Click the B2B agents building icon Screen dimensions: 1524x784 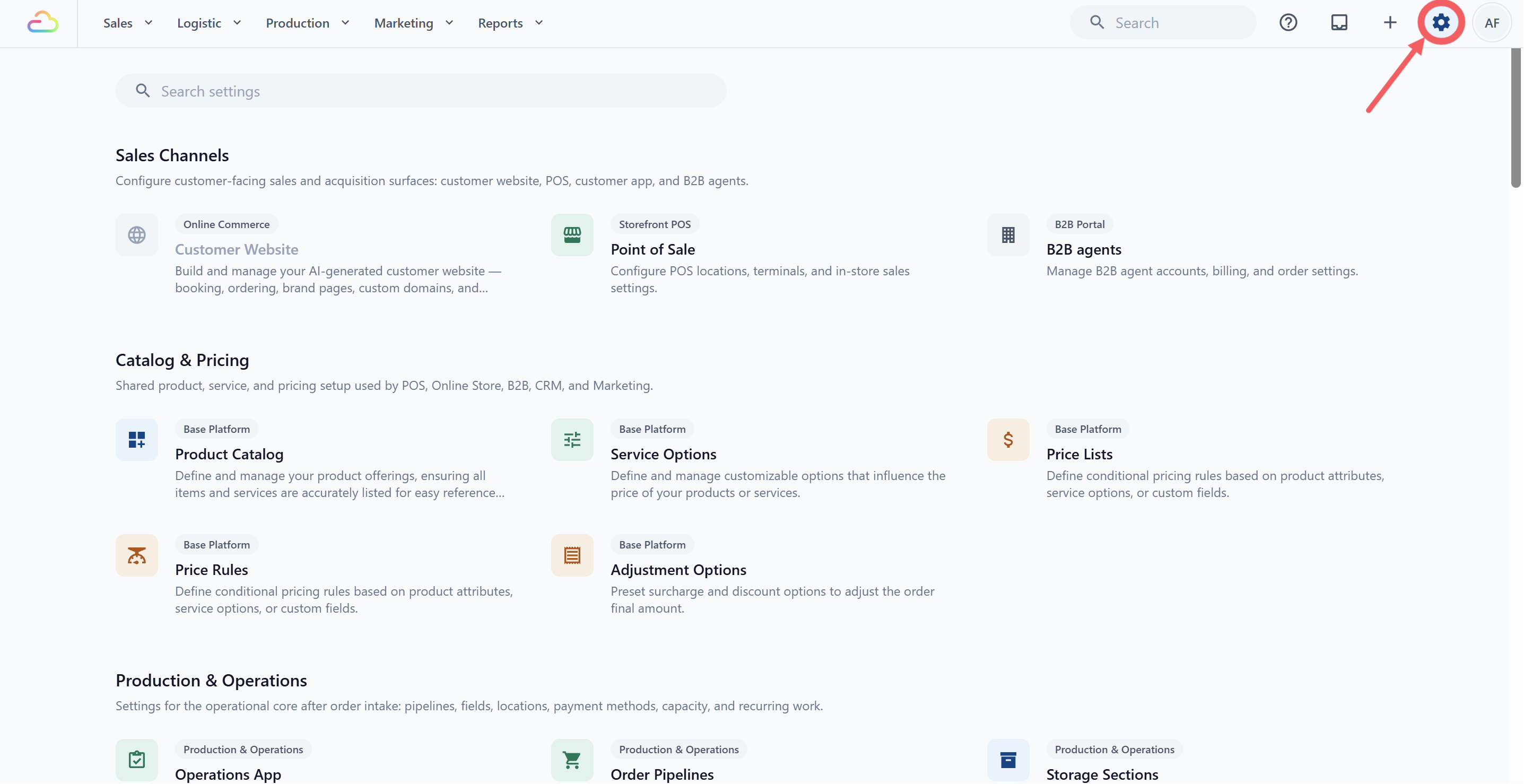(x=1008, y=235)
